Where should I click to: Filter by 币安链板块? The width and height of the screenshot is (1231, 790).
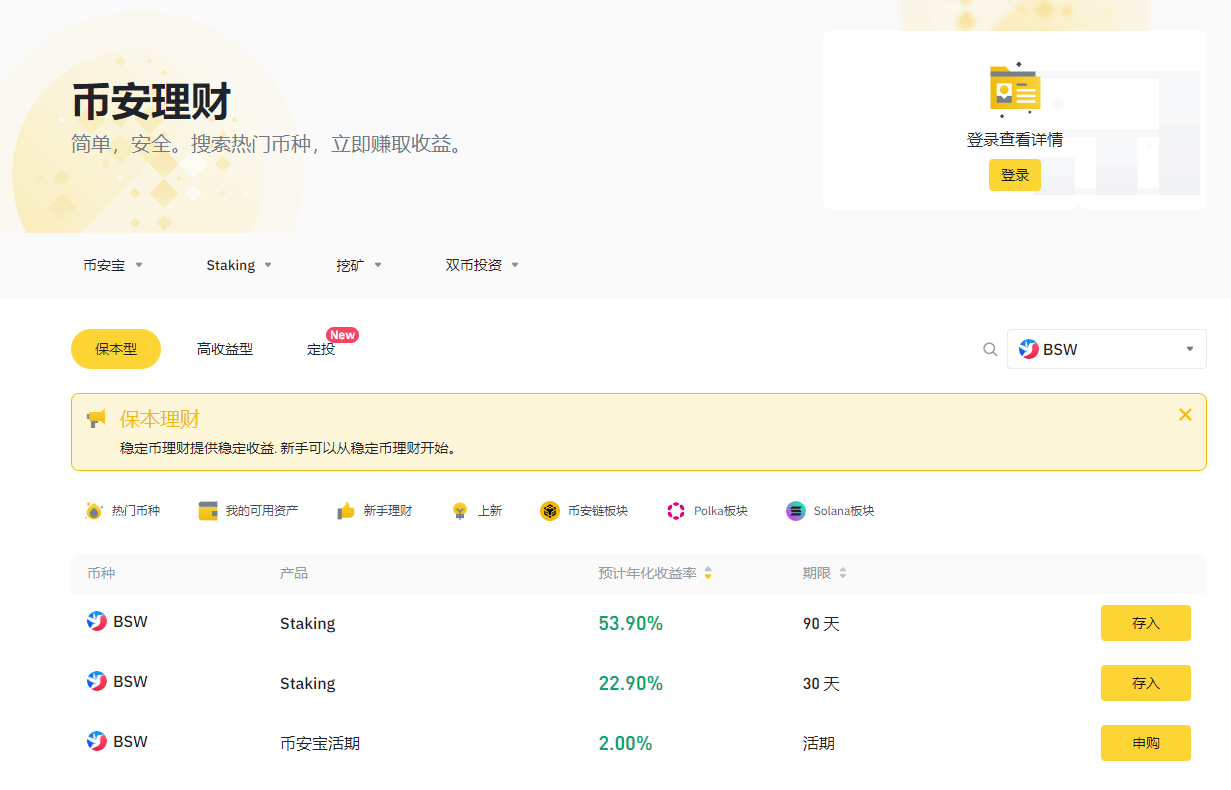(584, 511)
